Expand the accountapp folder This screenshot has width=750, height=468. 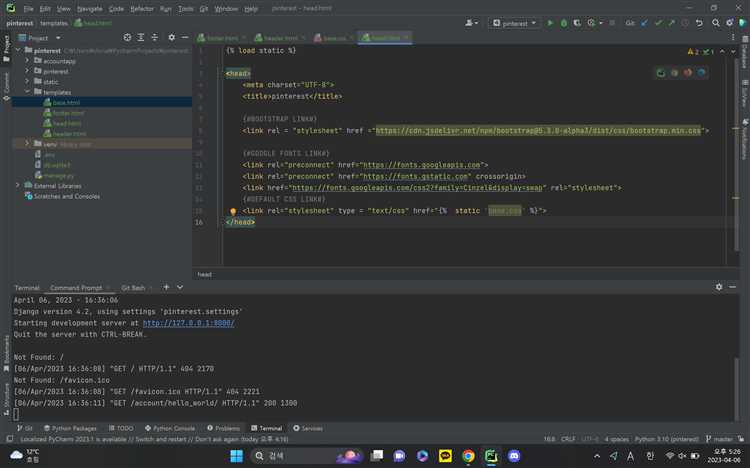click(x=27, y=61)
